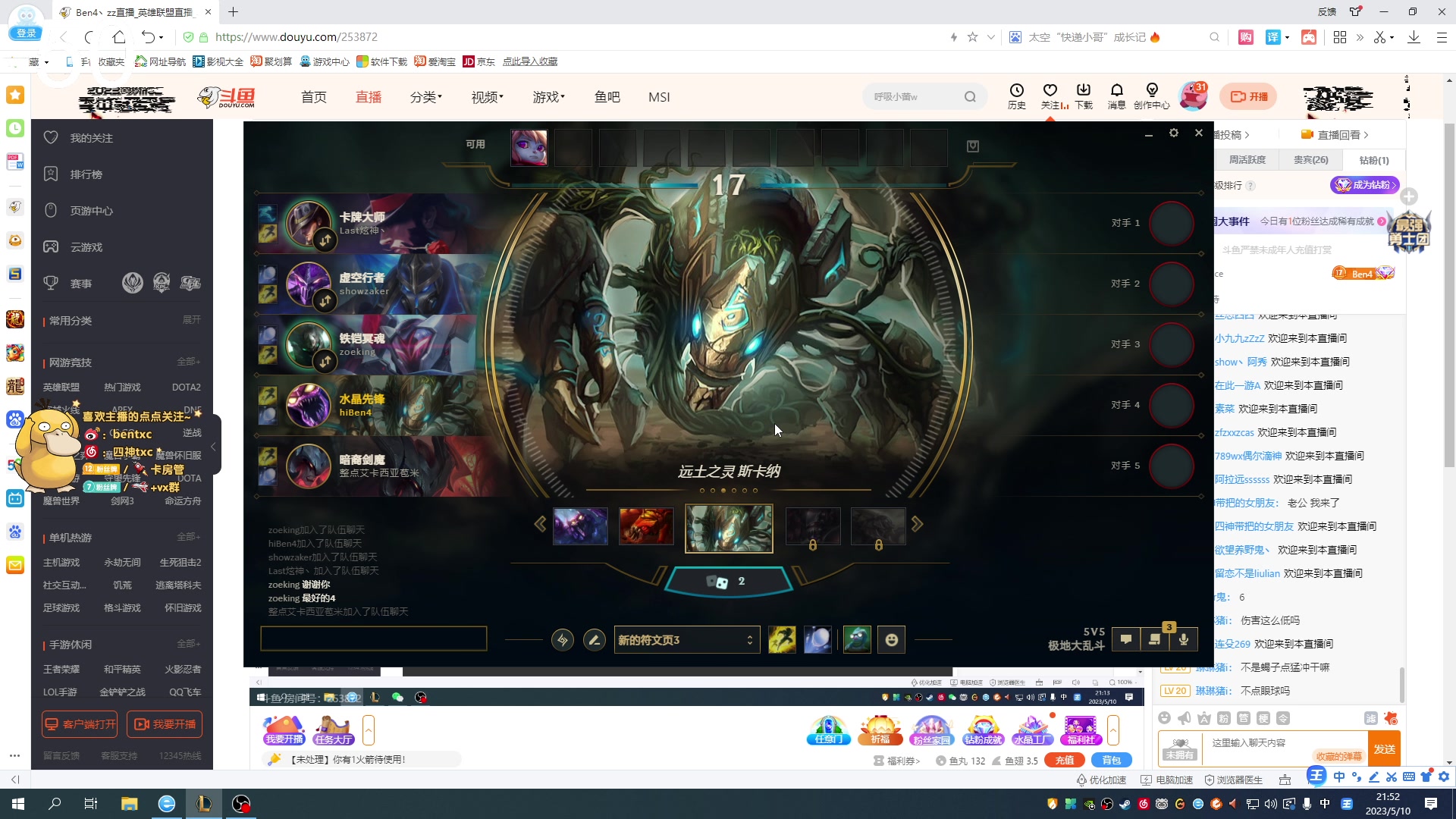Open the 创作中心 icon
1456x819 pixels.
coord(1152,96)
